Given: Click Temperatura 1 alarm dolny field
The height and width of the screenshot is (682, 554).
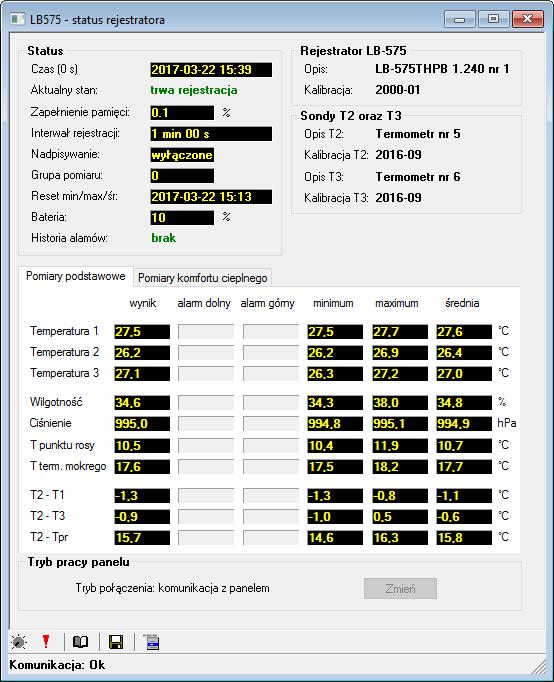Looking at the screenshot, I should point(206,331).
